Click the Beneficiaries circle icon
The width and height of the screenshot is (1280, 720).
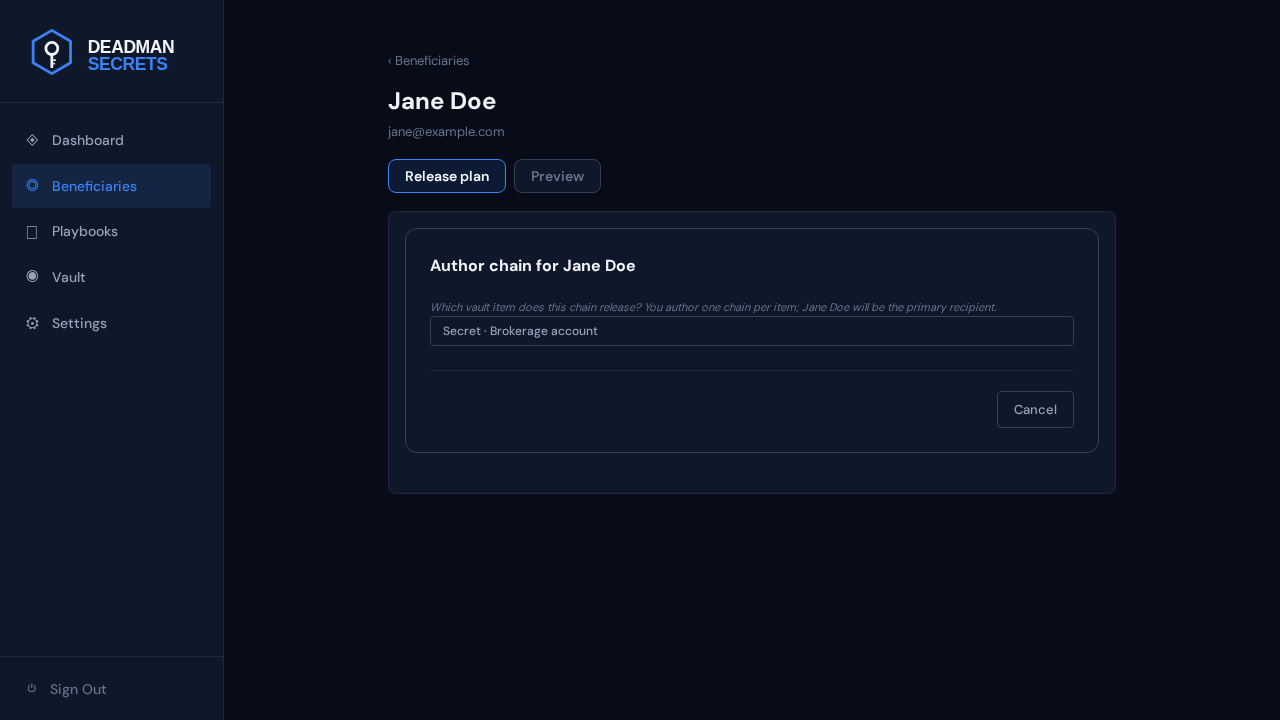pos(32,186)
